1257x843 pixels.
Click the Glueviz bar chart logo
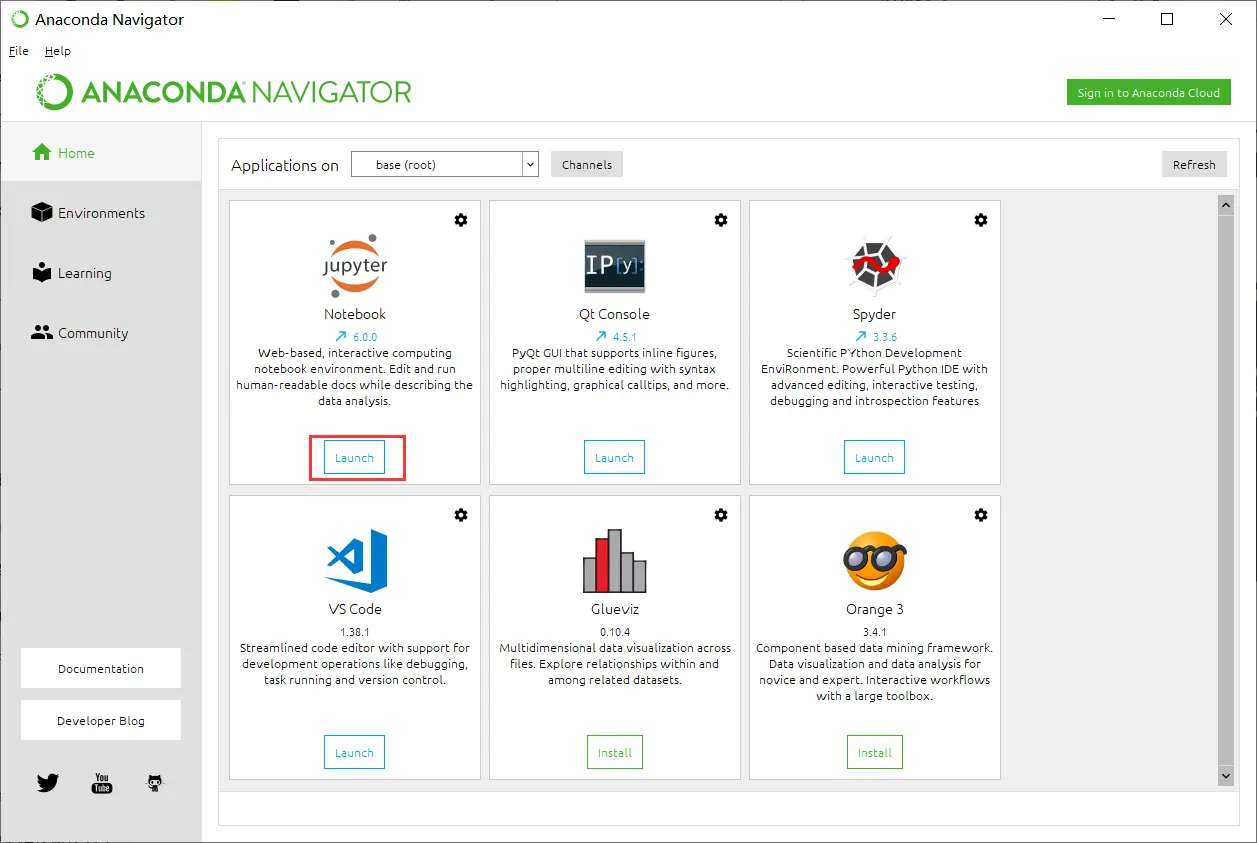pos(614,560)
